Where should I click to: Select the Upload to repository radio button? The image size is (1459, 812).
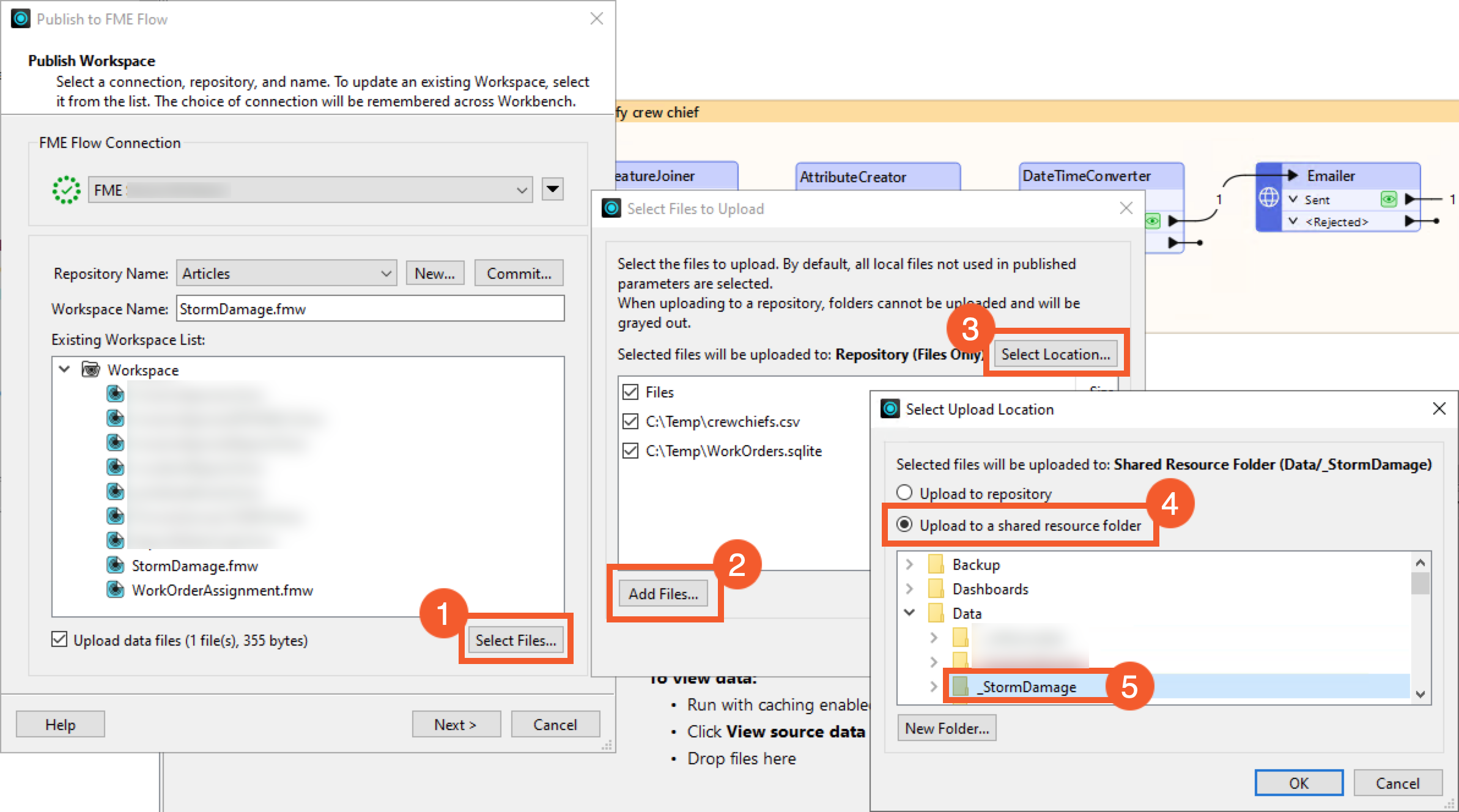(904, 493)
